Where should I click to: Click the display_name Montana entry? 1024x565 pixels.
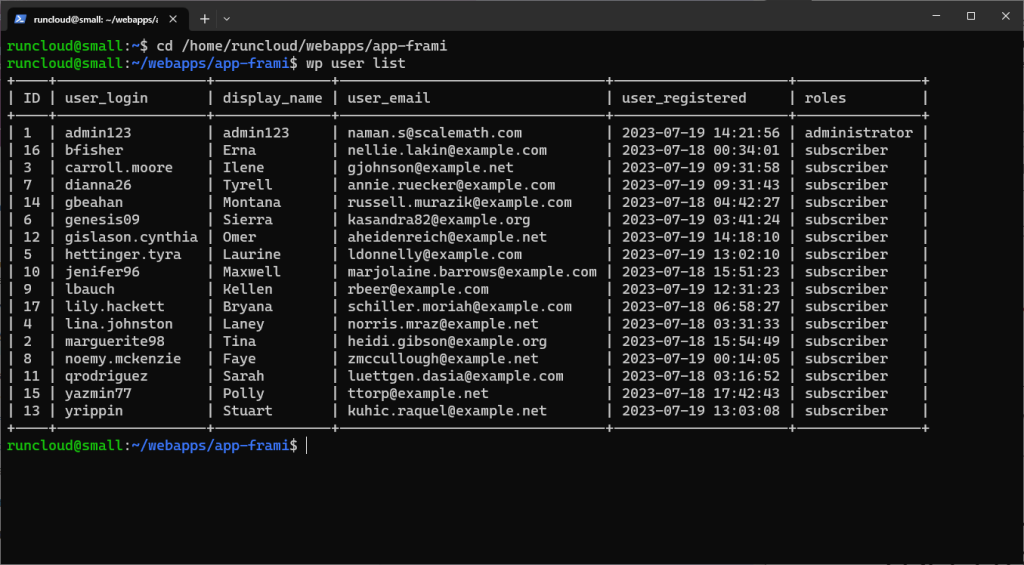coord(252,202)
